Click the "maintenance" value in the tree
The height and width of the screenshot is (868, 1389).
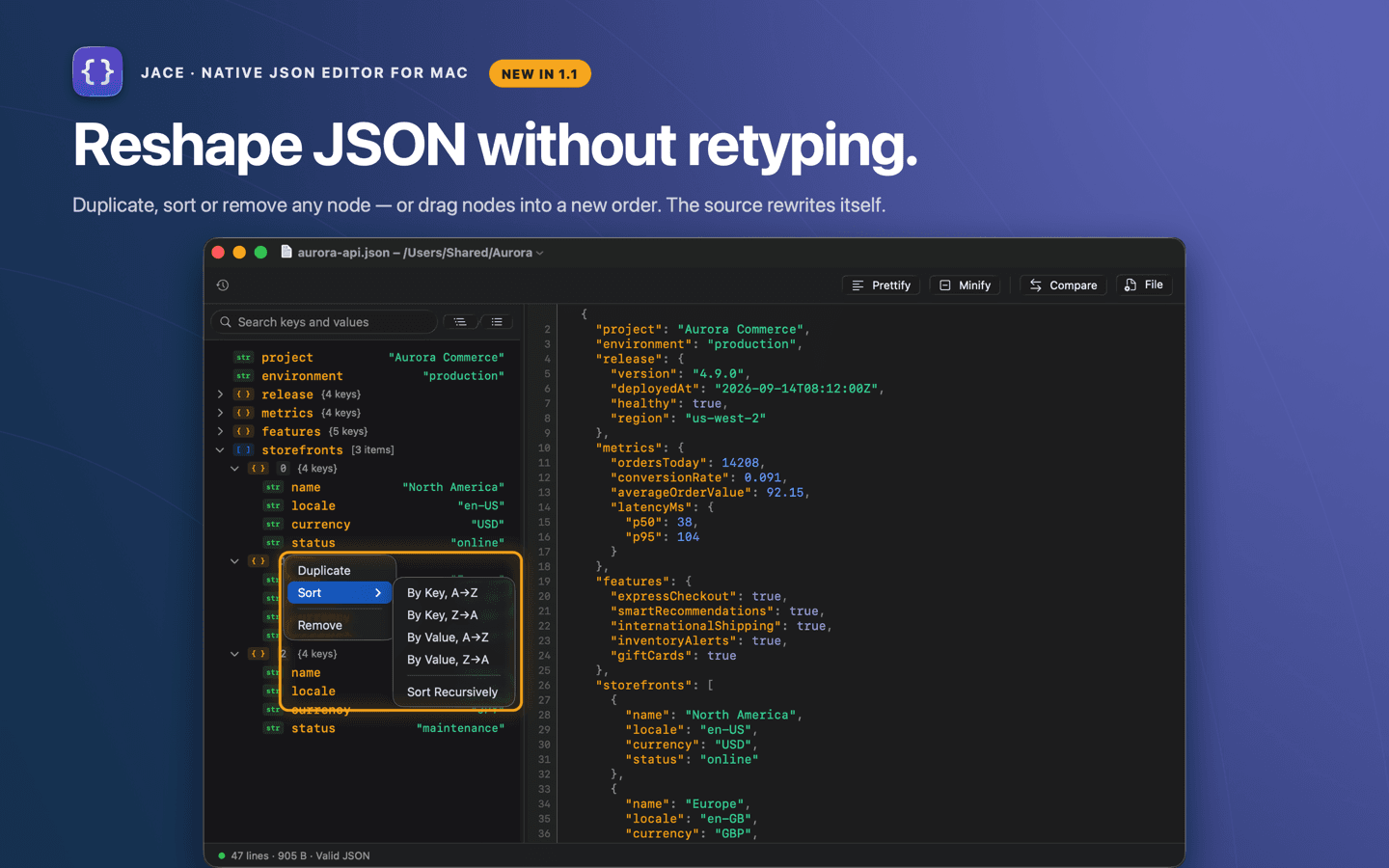[x=460, y=728]
